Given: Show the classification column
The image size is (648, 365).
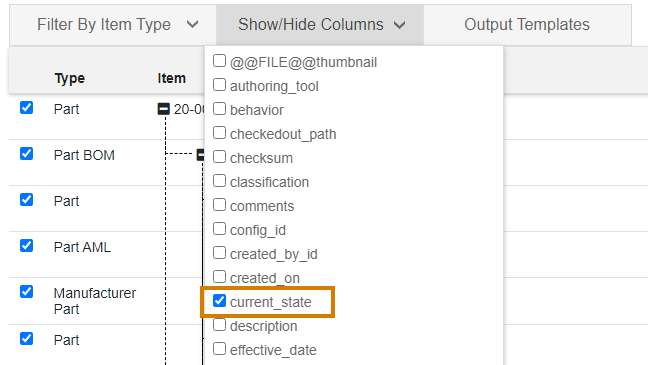Looking at the screenshot, I should (219, 181).
